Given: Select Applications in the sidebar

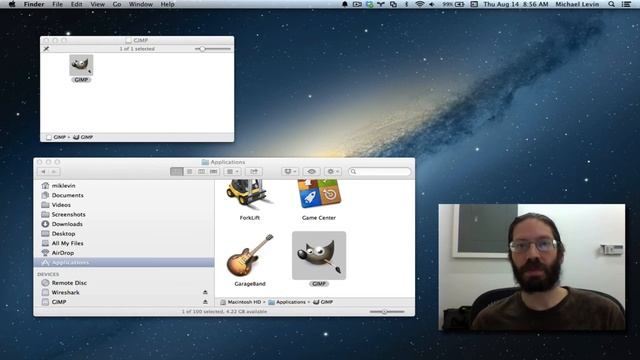Looking at the screenshot, I should coord(124,262).
